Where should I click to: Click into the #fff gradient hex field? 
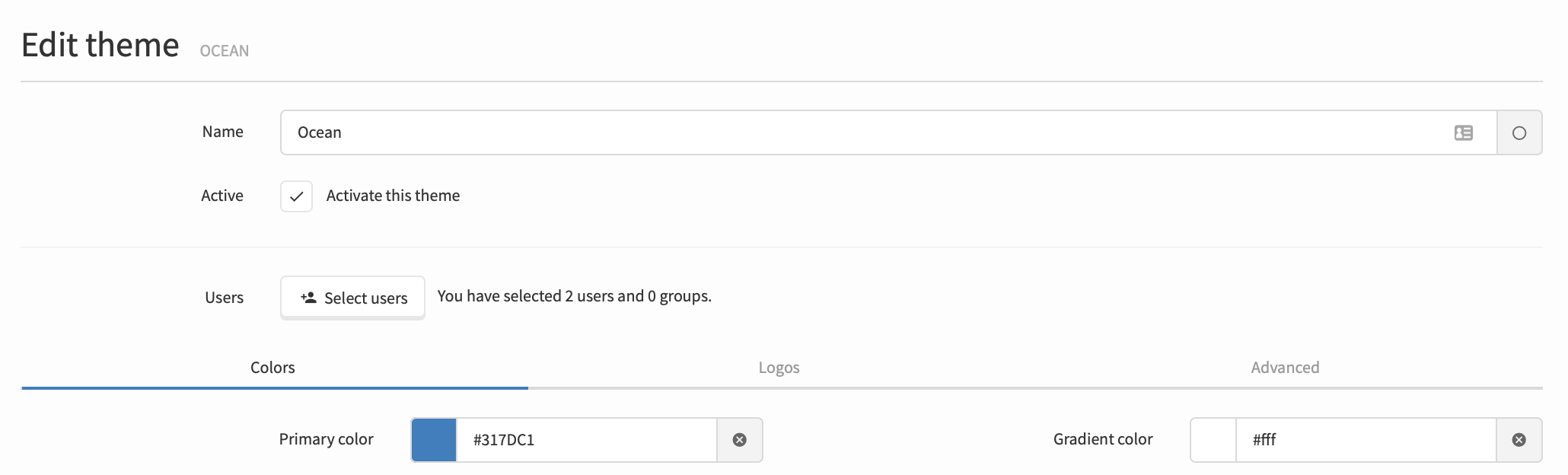tap(1366, 440)
